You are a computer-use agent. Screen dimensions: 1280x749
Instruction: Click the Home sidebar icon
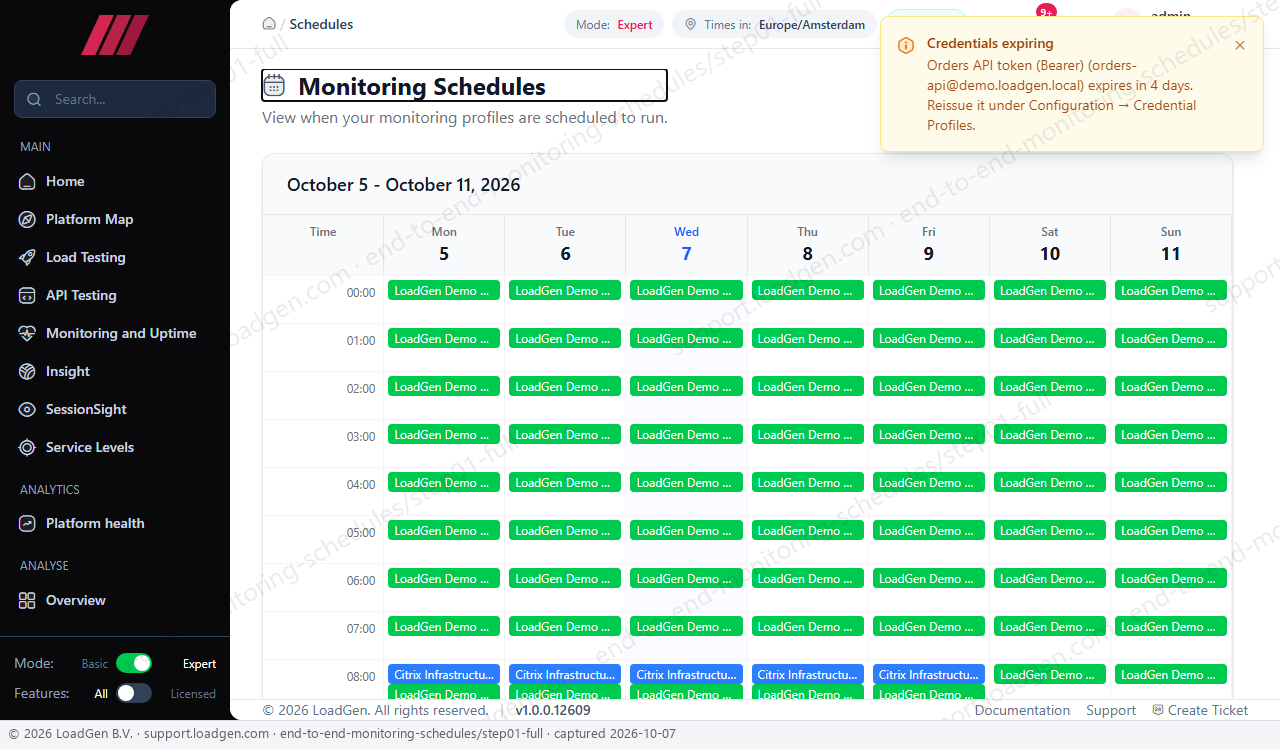point(27,181)
